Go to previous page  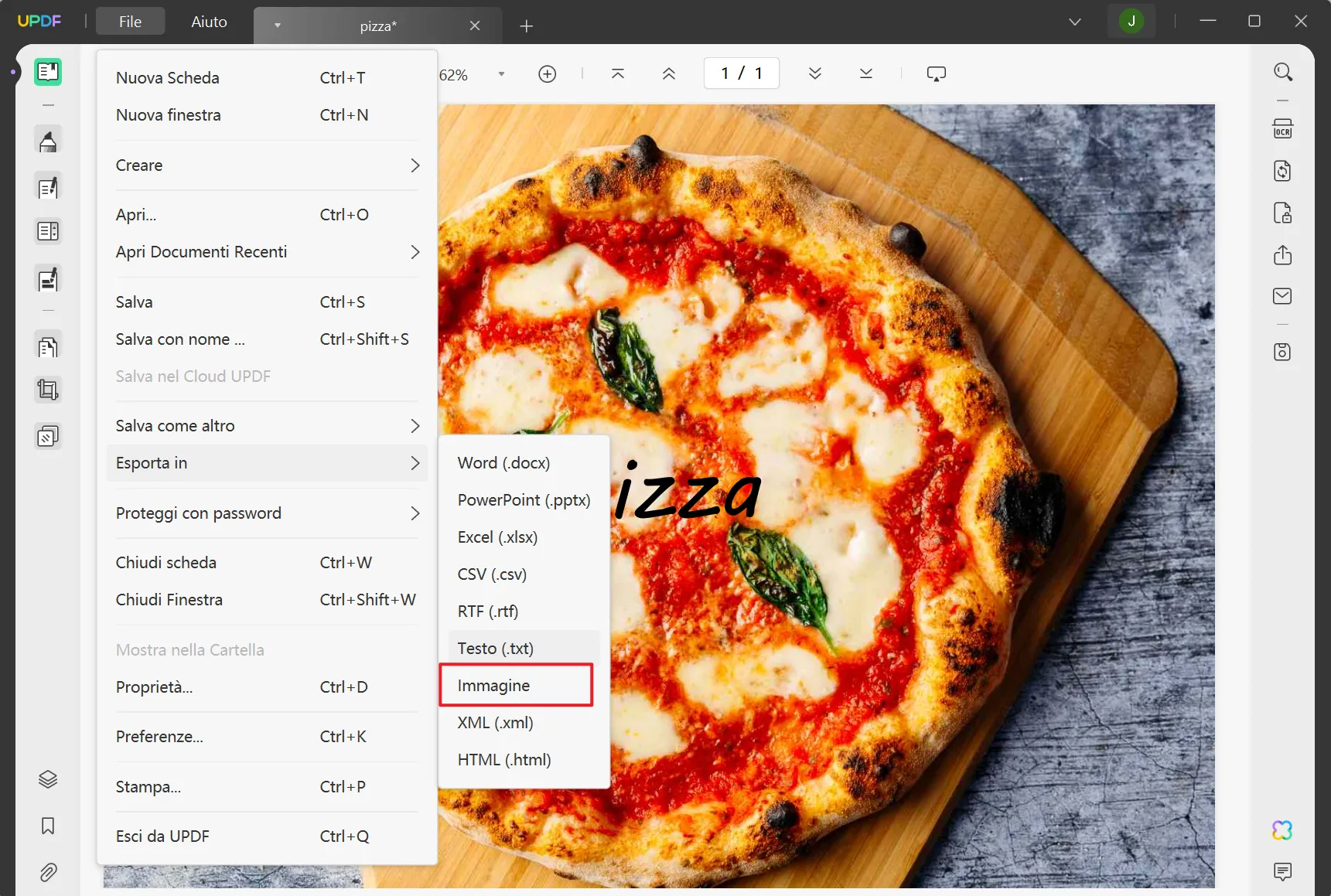(669, 73)
